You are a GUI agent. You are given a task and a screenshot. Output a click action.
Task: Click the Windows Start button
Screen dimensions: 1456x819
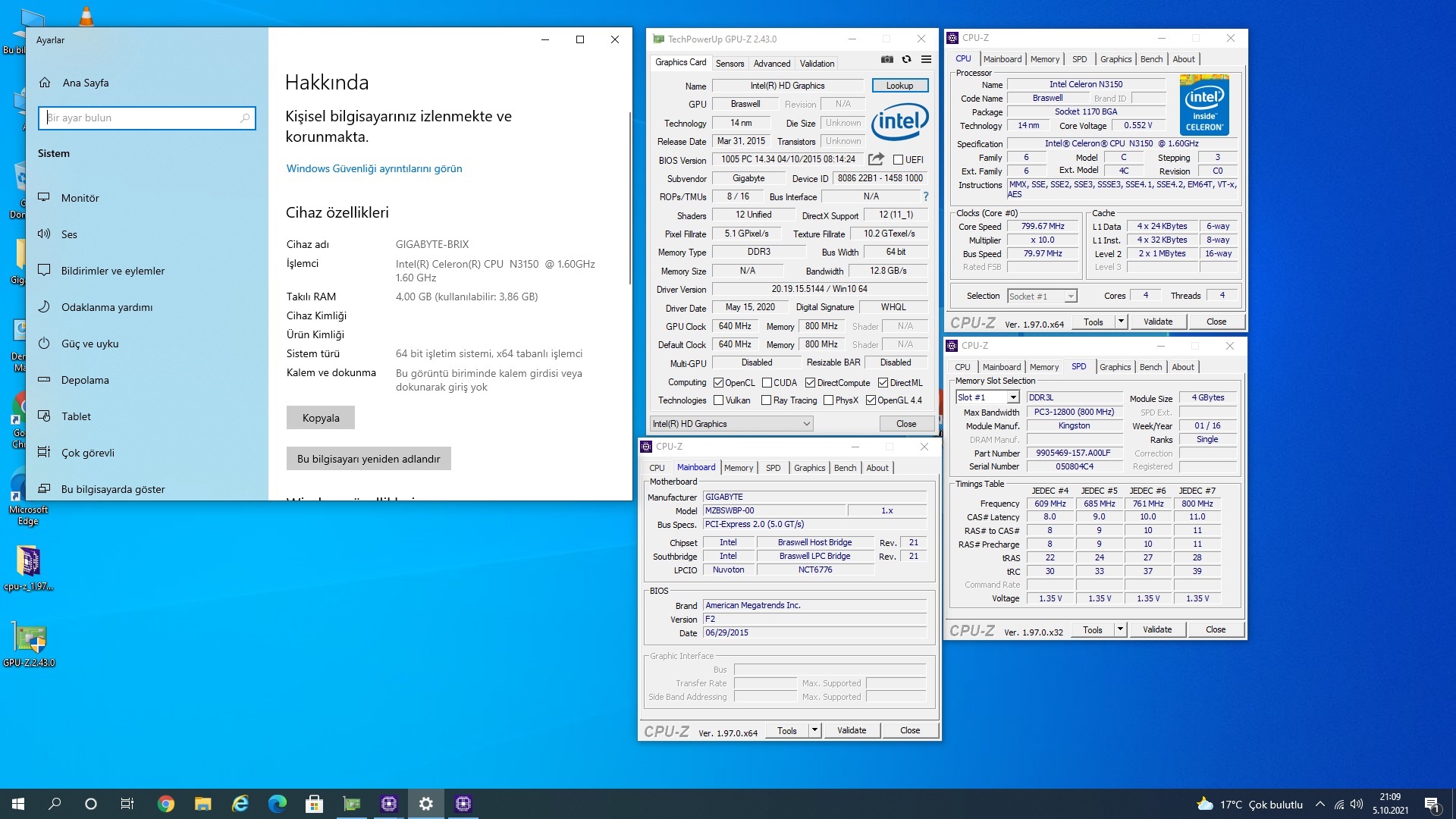18,804
